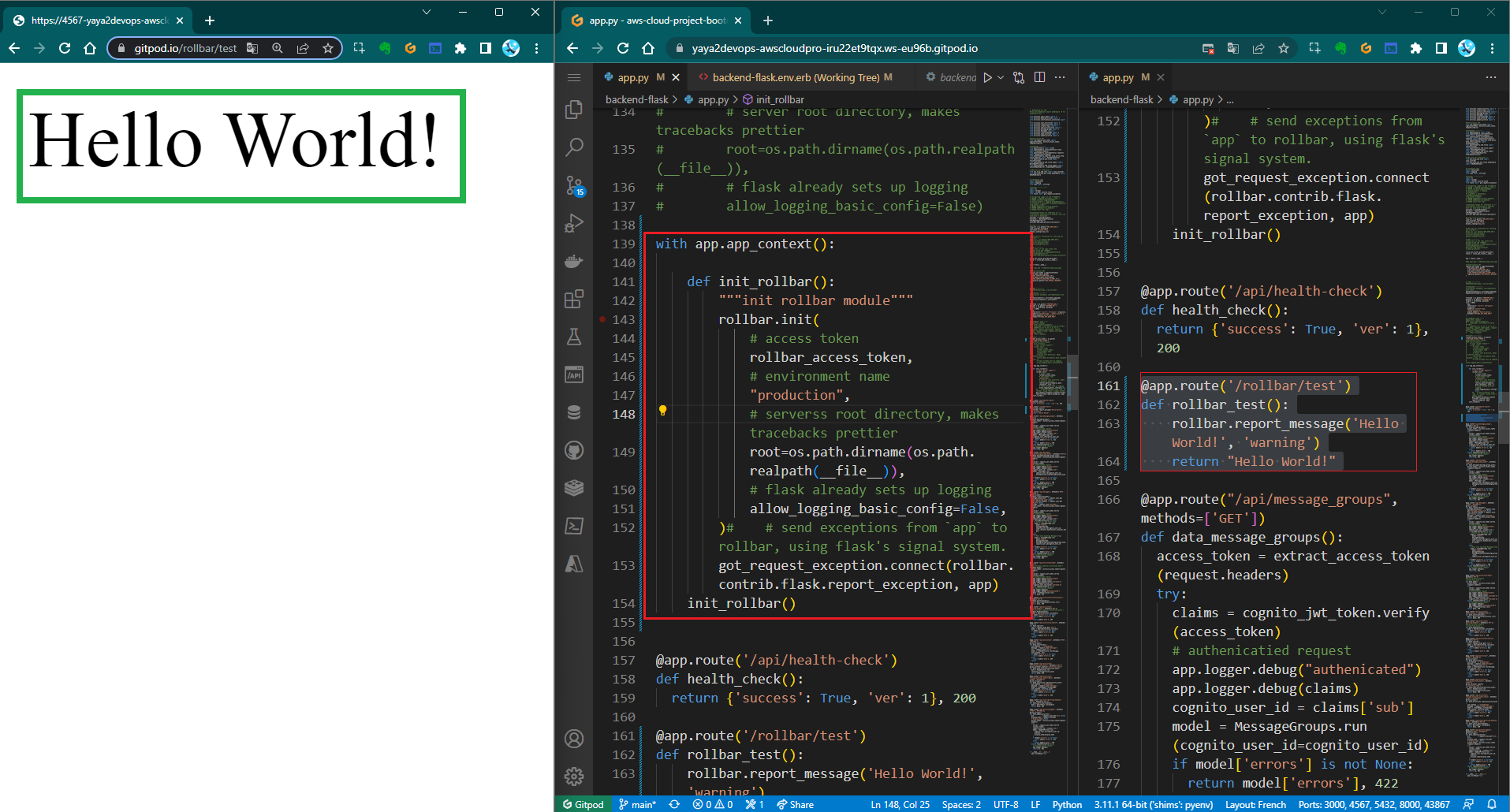Open the stacked layers icon view in the sidebar
Viewport: 1510px width, 812px height.
coord(574,488)
